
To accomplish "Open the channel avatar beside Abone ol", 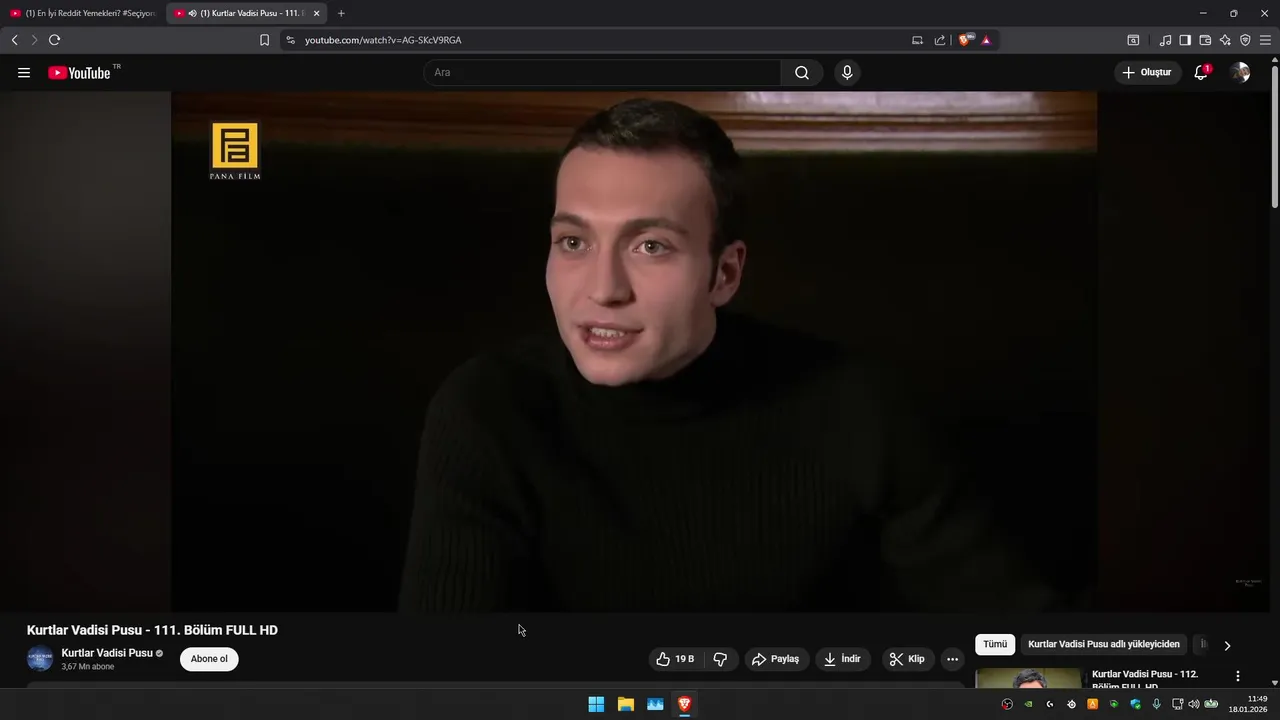I will (40, 659).
